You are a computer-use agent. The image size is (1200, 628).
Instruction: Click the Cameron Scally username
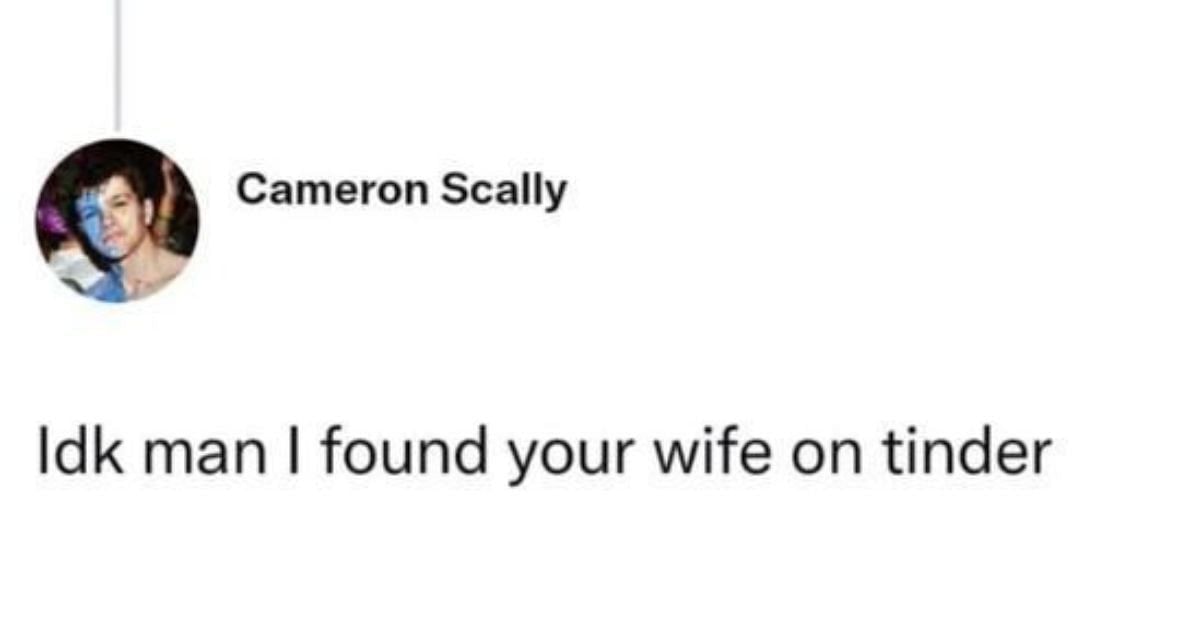point(402,189)
